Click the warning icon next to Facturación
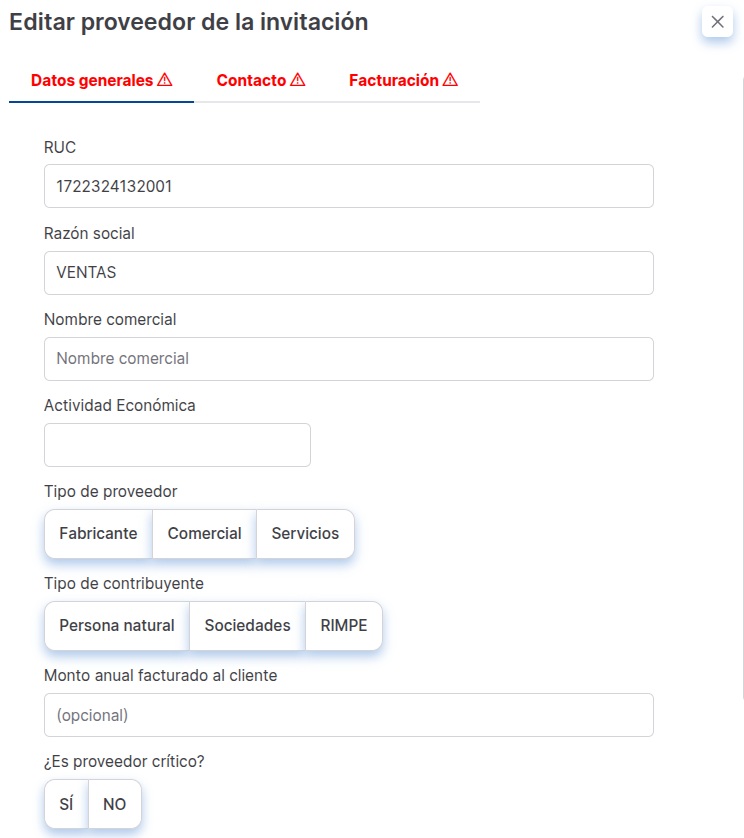Screen dimensions: 744x838 pyautogui.click(x=450, y=79)
